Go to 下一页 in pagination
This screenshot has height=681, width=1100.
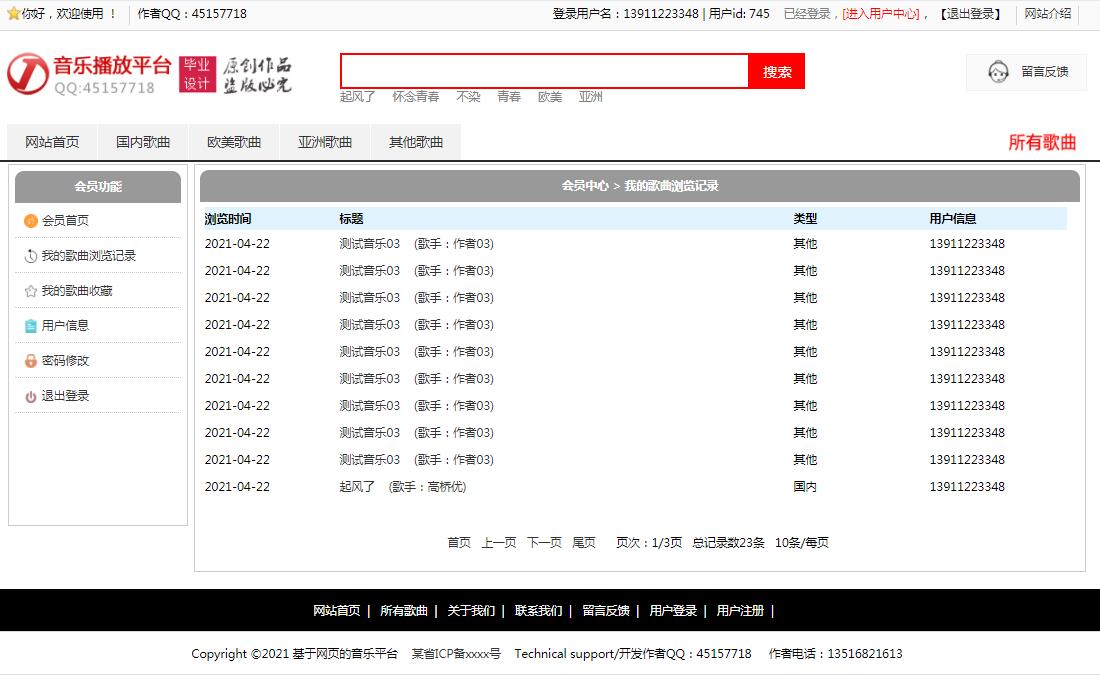pyautogui.click(x=544, y=543)
